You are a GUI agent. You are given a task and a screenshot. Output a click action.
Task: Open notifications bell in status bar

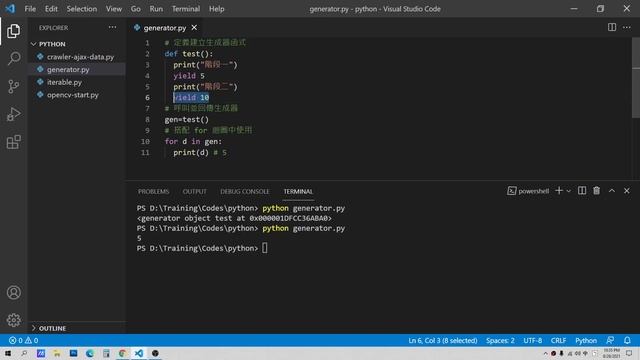click(627, 340)
